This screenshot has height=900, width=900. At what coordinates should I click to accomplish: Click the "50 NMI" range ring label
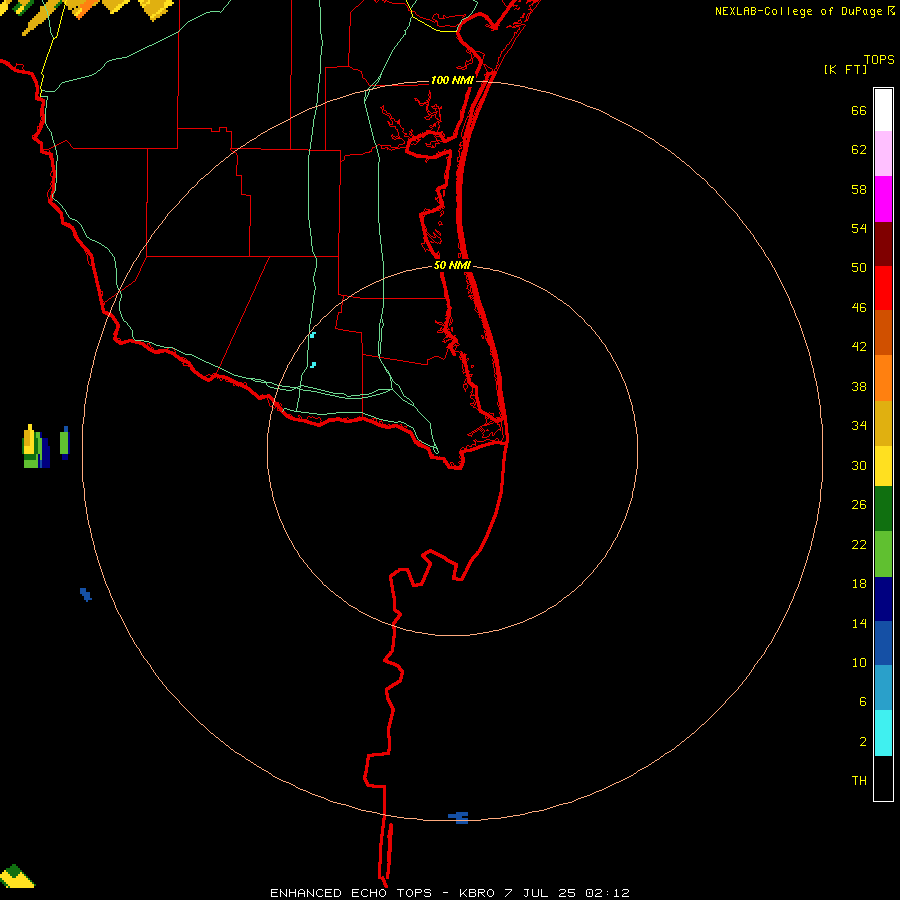[x=452, y=265]
